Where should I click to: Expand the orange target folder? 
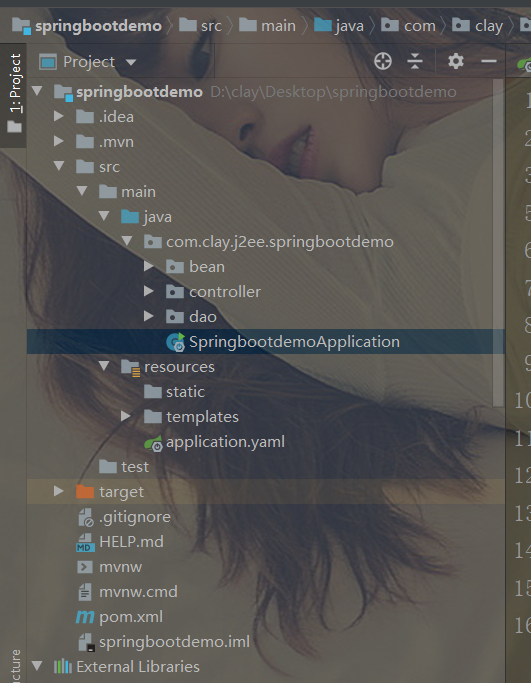point(59,491)
